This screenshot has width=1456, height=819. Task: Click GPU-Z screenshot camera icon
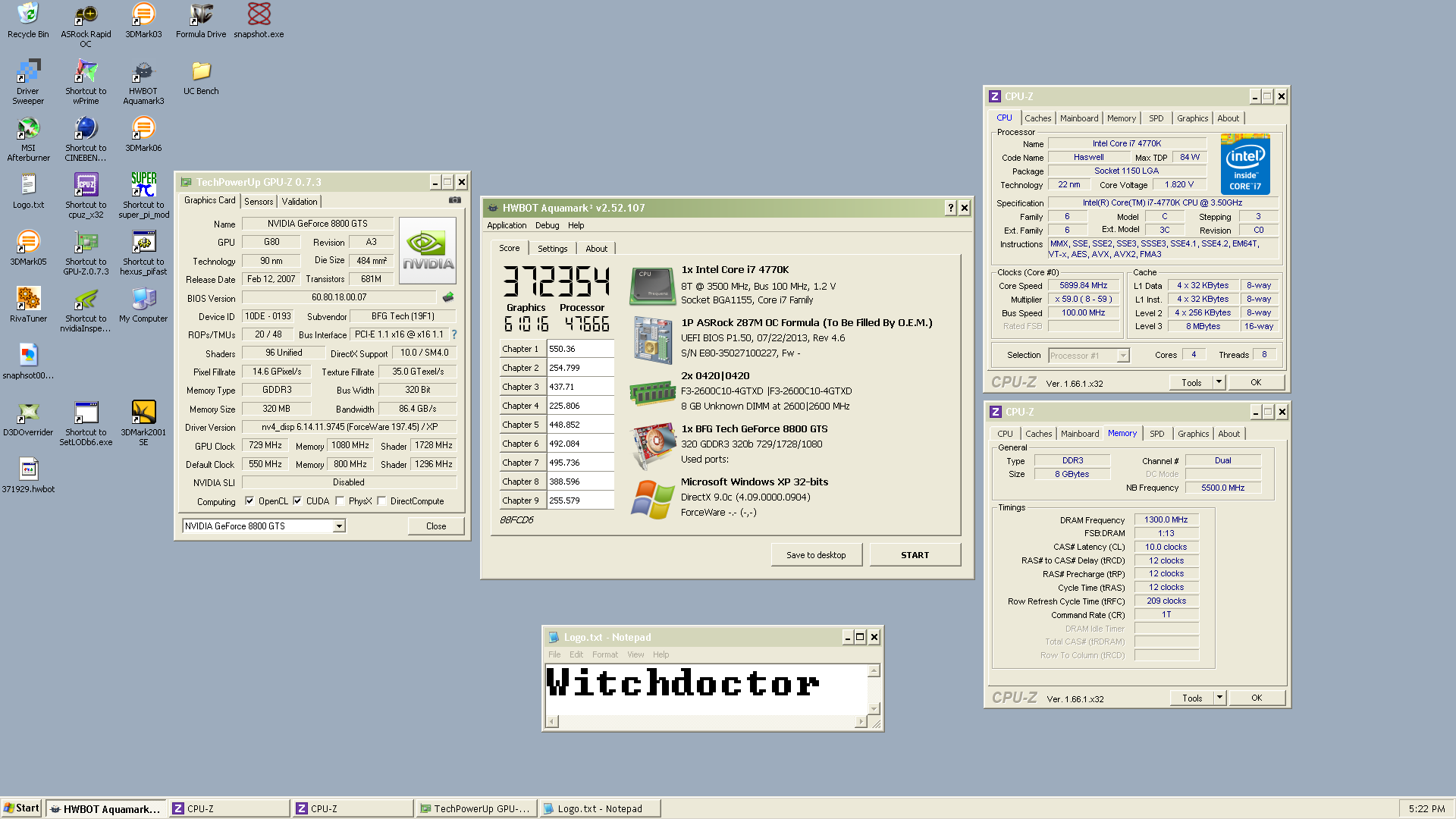[454, 200]
